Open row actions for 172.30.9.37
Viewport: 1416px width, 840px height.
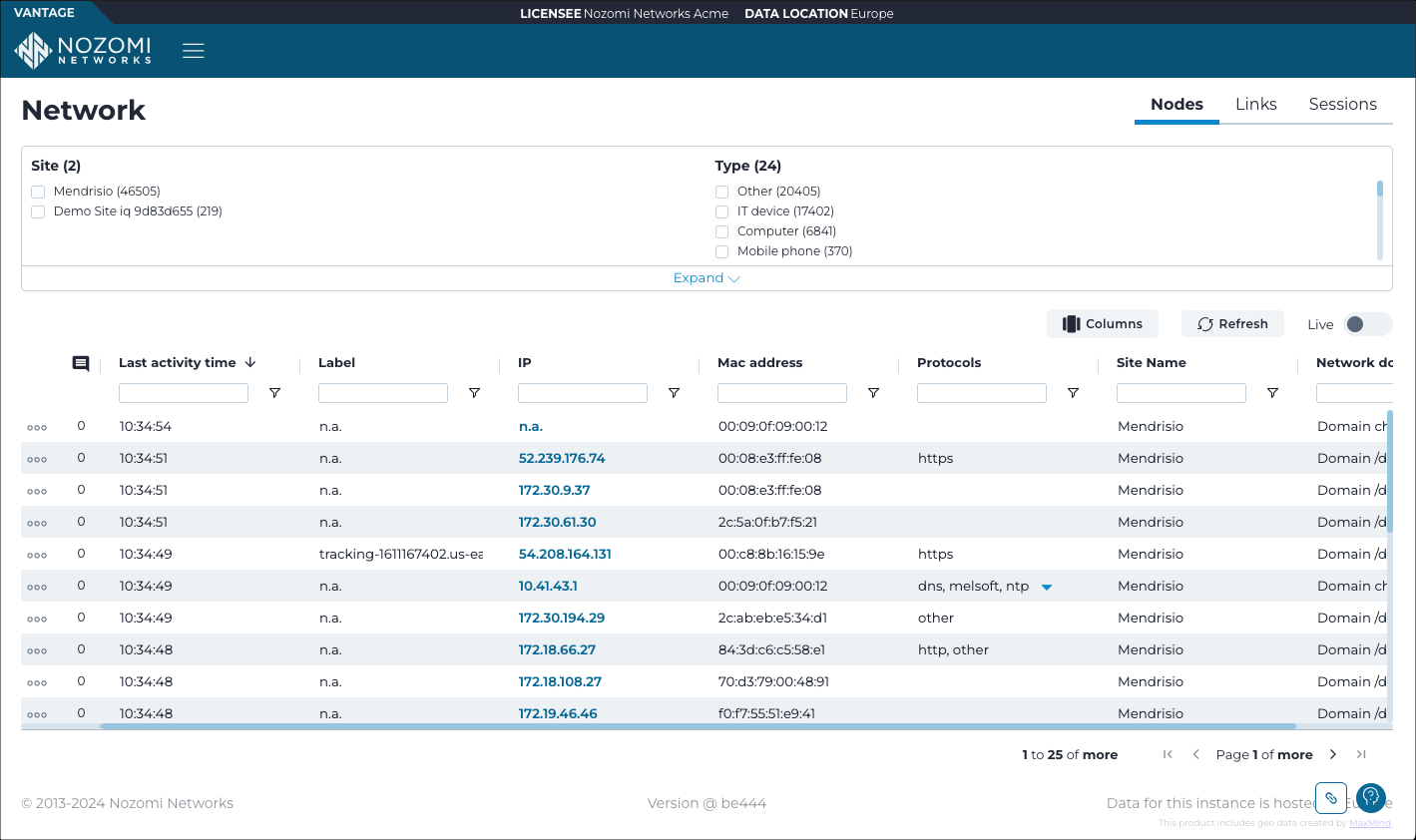37,491
